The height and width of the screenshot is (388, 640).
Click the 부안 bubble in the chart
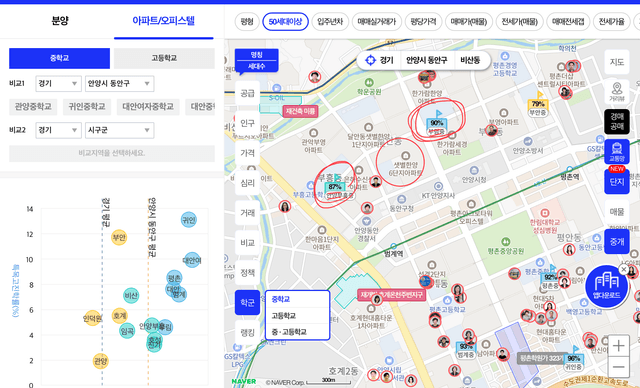[119, 237]
